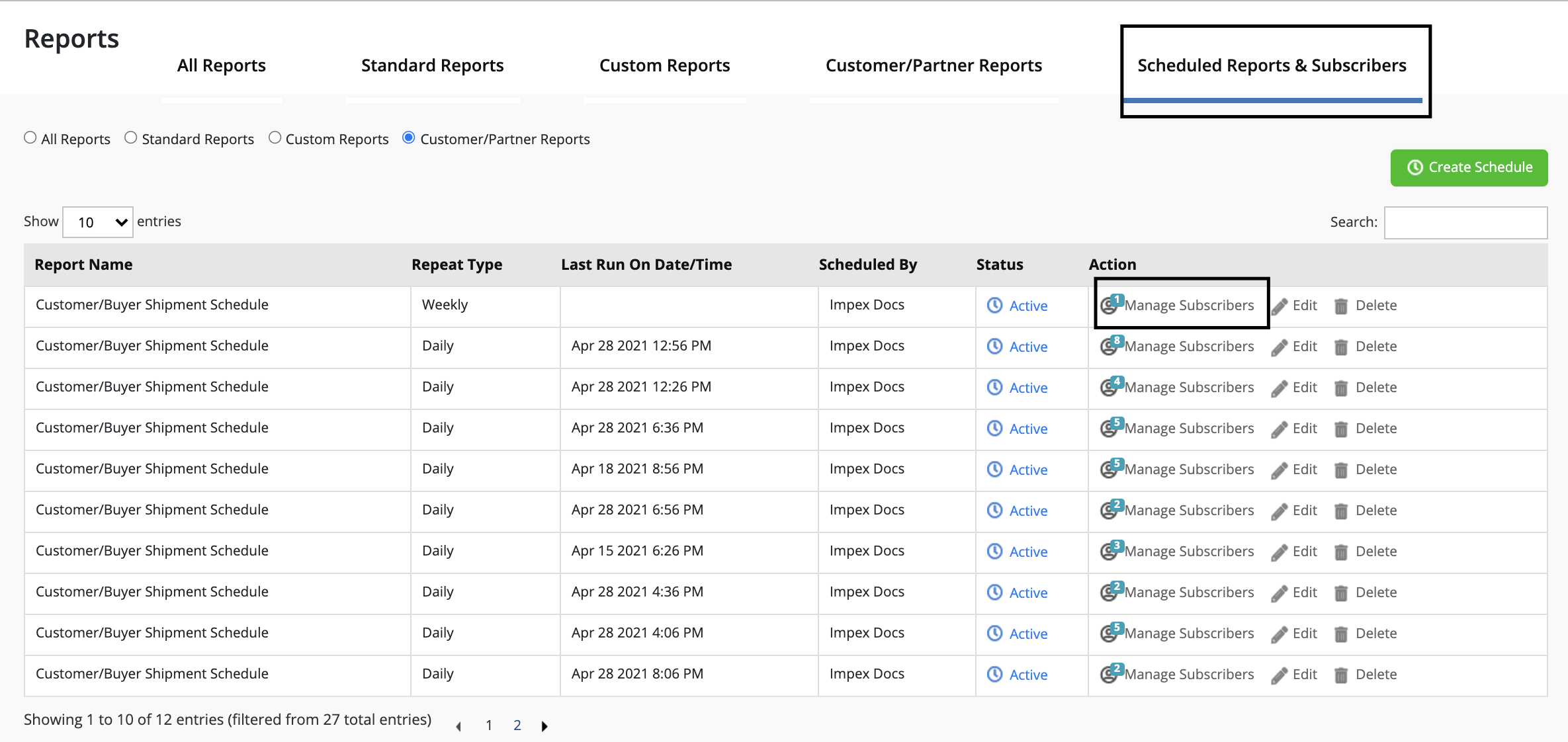Click trash icon for Apr 28 2021 8:06 PM row
This screenshot has height=742, width=1568.
[x=1341, y=675]
